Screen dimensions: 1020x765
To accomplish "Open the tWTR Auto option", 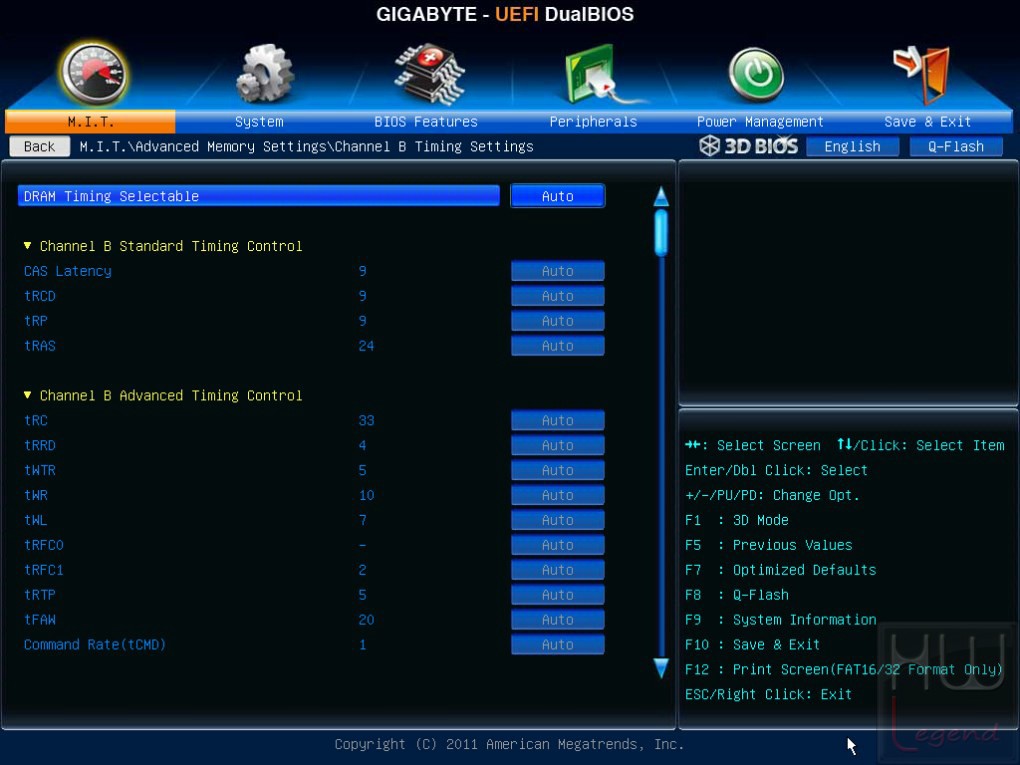I will coord(557,470).
